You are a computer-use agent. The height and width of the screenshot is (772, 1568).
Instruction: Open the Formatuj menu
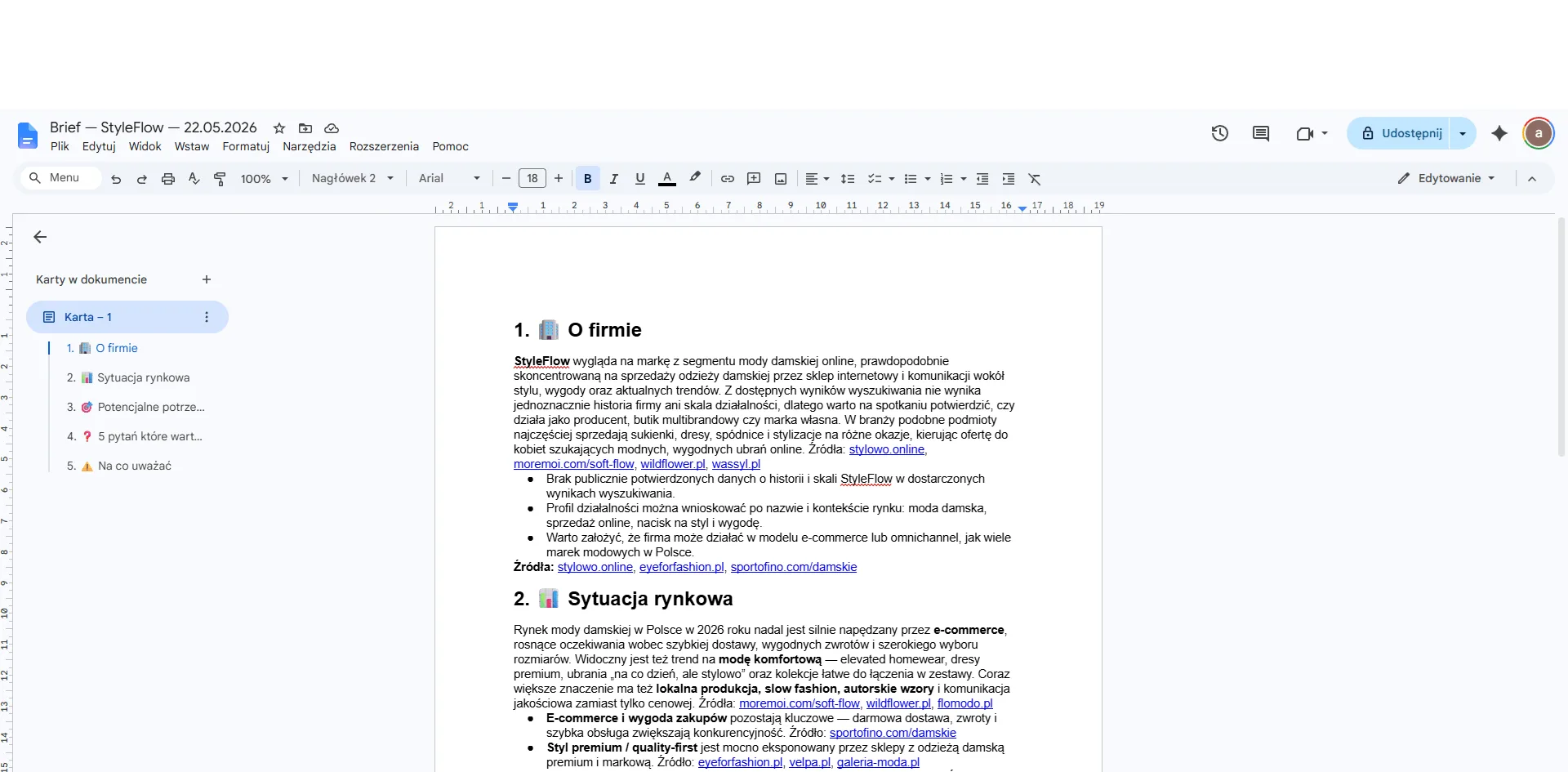[246, 147]
